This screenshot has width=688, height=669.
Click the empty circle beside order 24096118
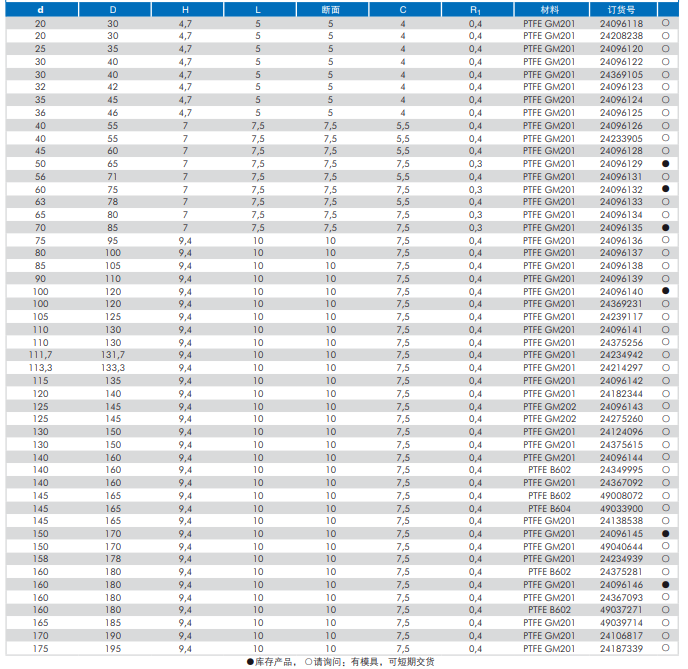665,23
